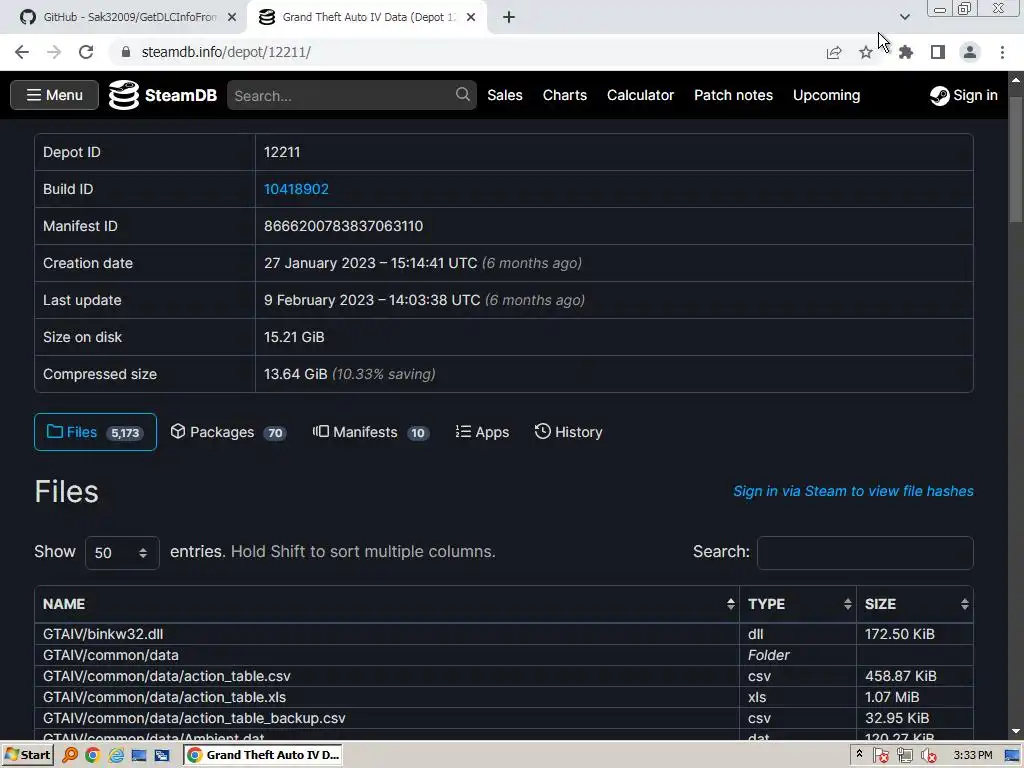This screenshot has height=768, width=1024.
Task: Go to the SteamDB home logo
Action: 163,95
